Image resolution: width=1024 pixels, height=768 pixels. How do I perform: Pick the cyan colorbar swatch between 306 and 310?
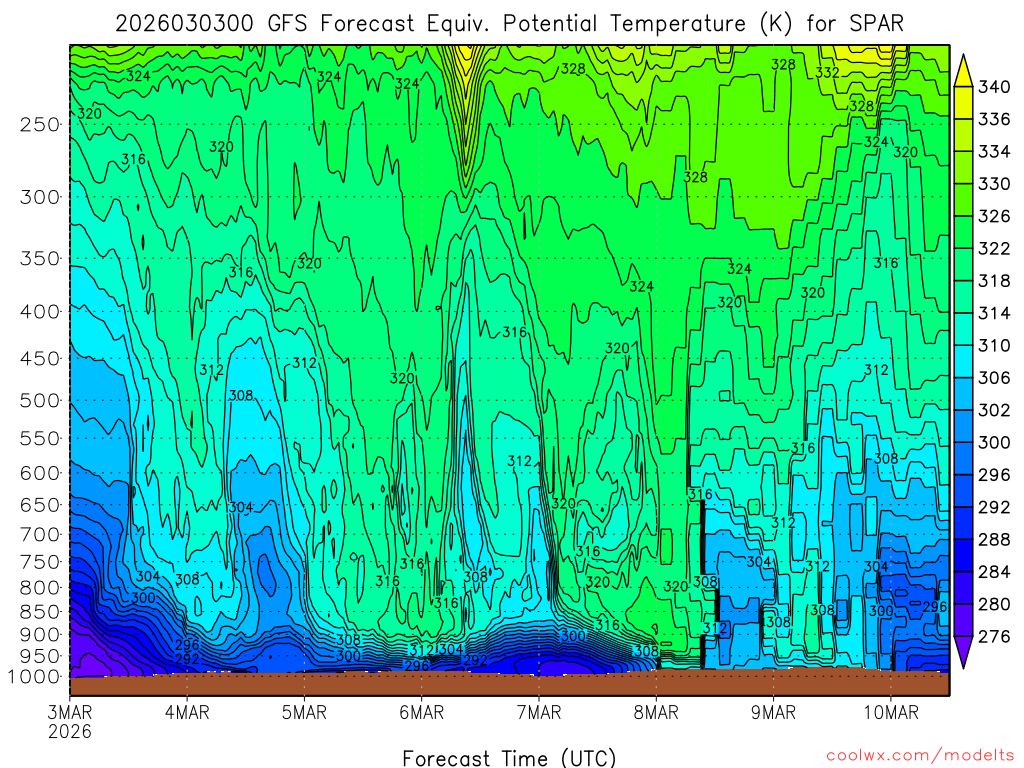[x=963, y=362]
